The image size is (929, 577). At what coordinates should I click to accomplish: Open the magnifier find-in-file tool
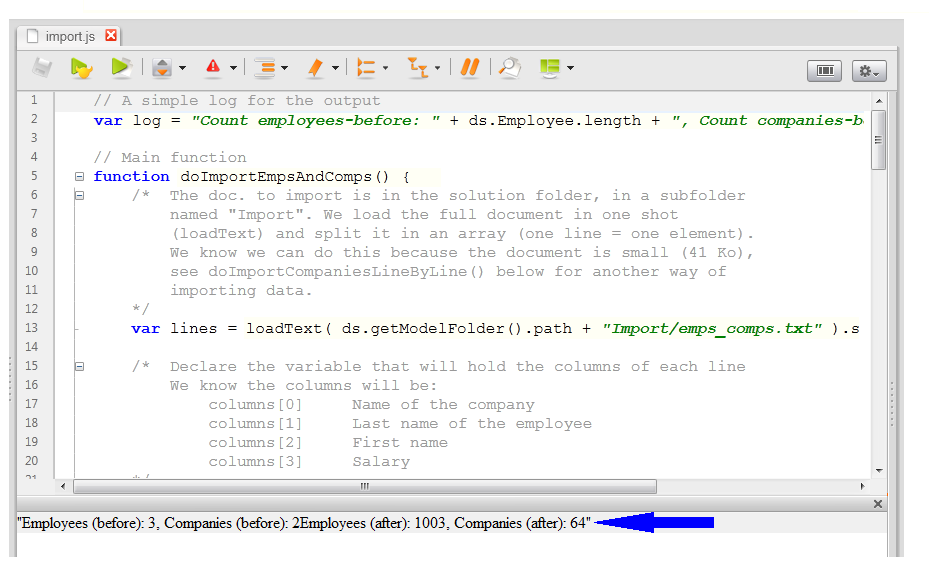(x=510, y=68)
